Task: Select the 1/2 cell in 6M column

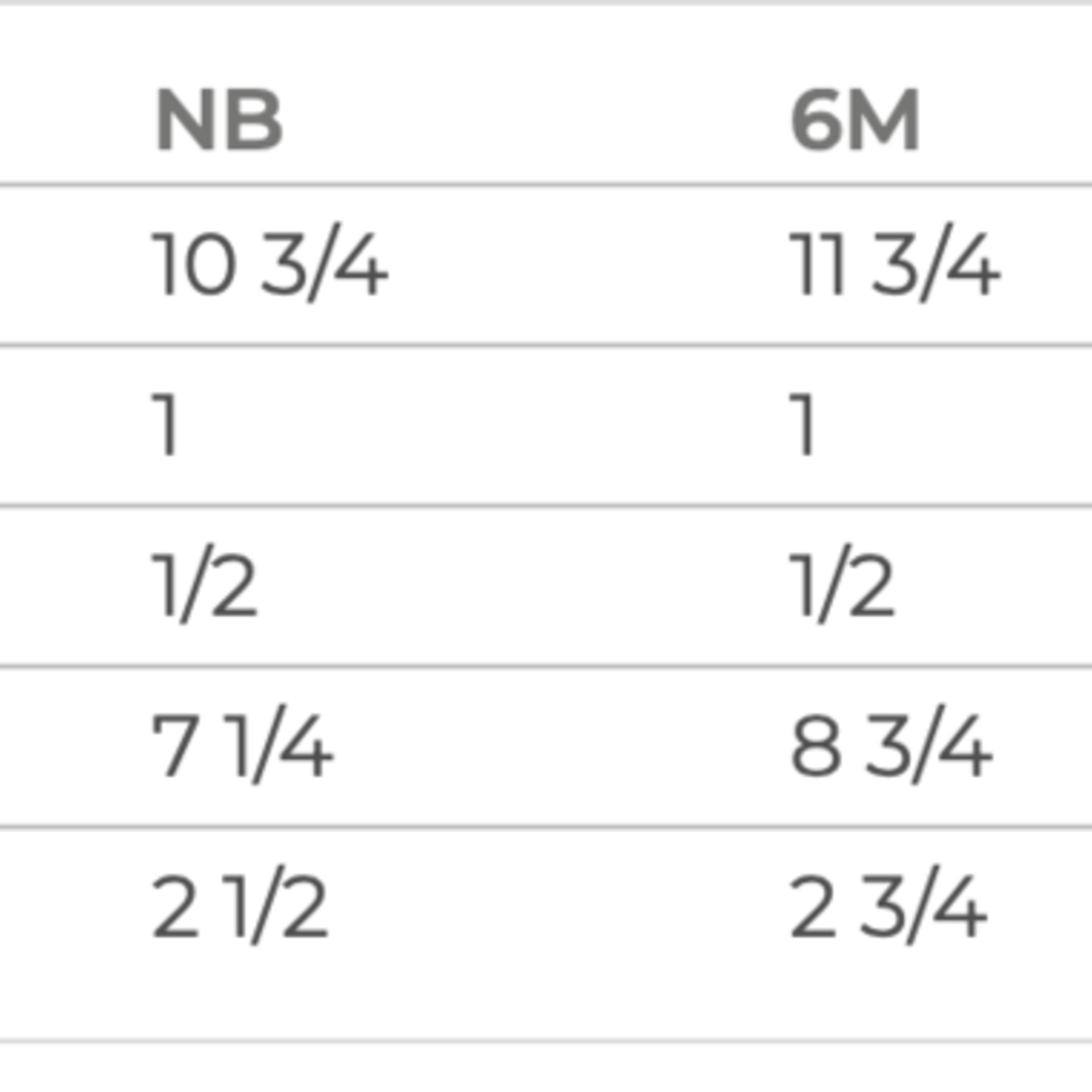Action: point(843,585)
